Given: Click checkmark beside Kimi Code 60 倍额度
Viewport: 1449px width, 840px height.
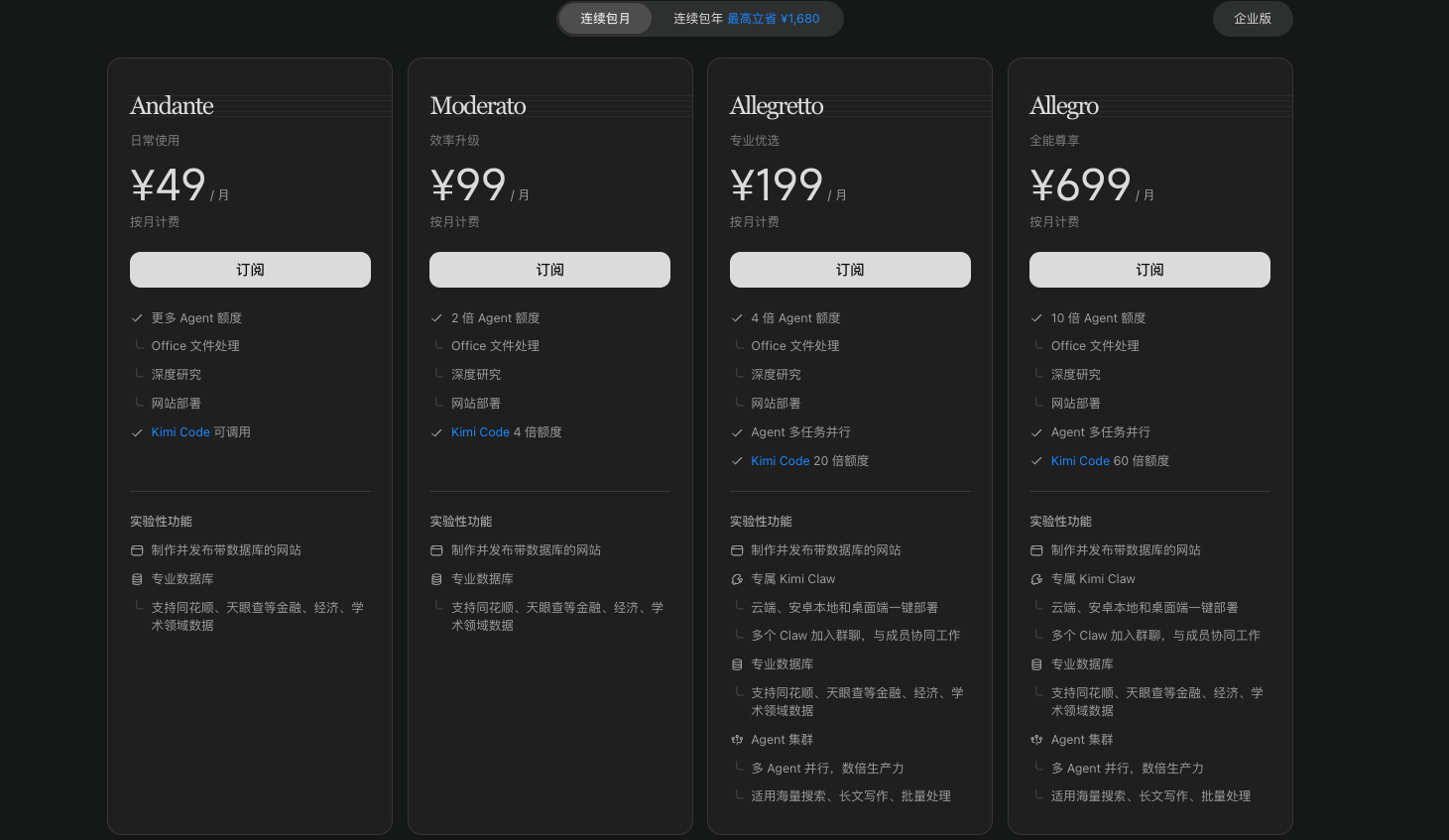Looking at the screenshot, I should click(1036, 461).
